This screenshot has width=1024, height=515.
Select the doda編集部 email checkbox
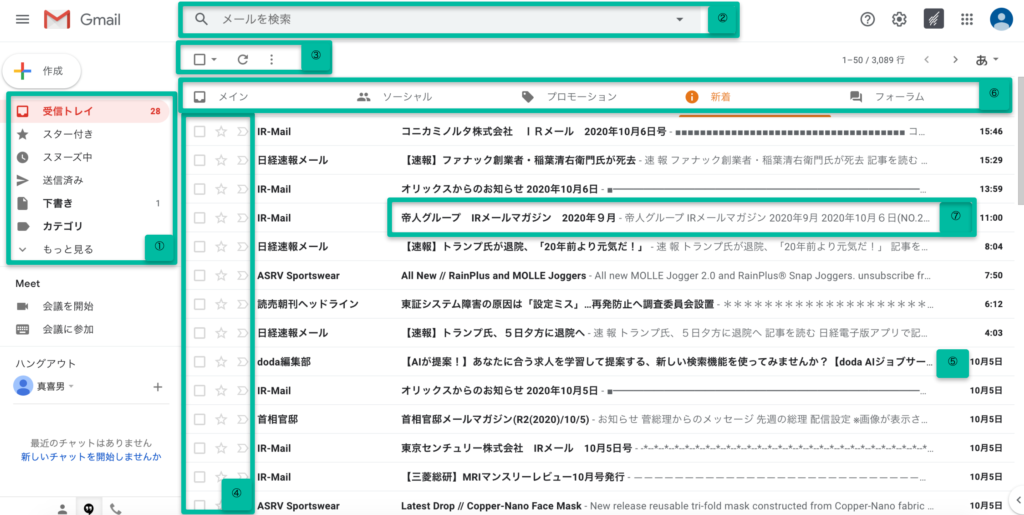pos(200,361)
